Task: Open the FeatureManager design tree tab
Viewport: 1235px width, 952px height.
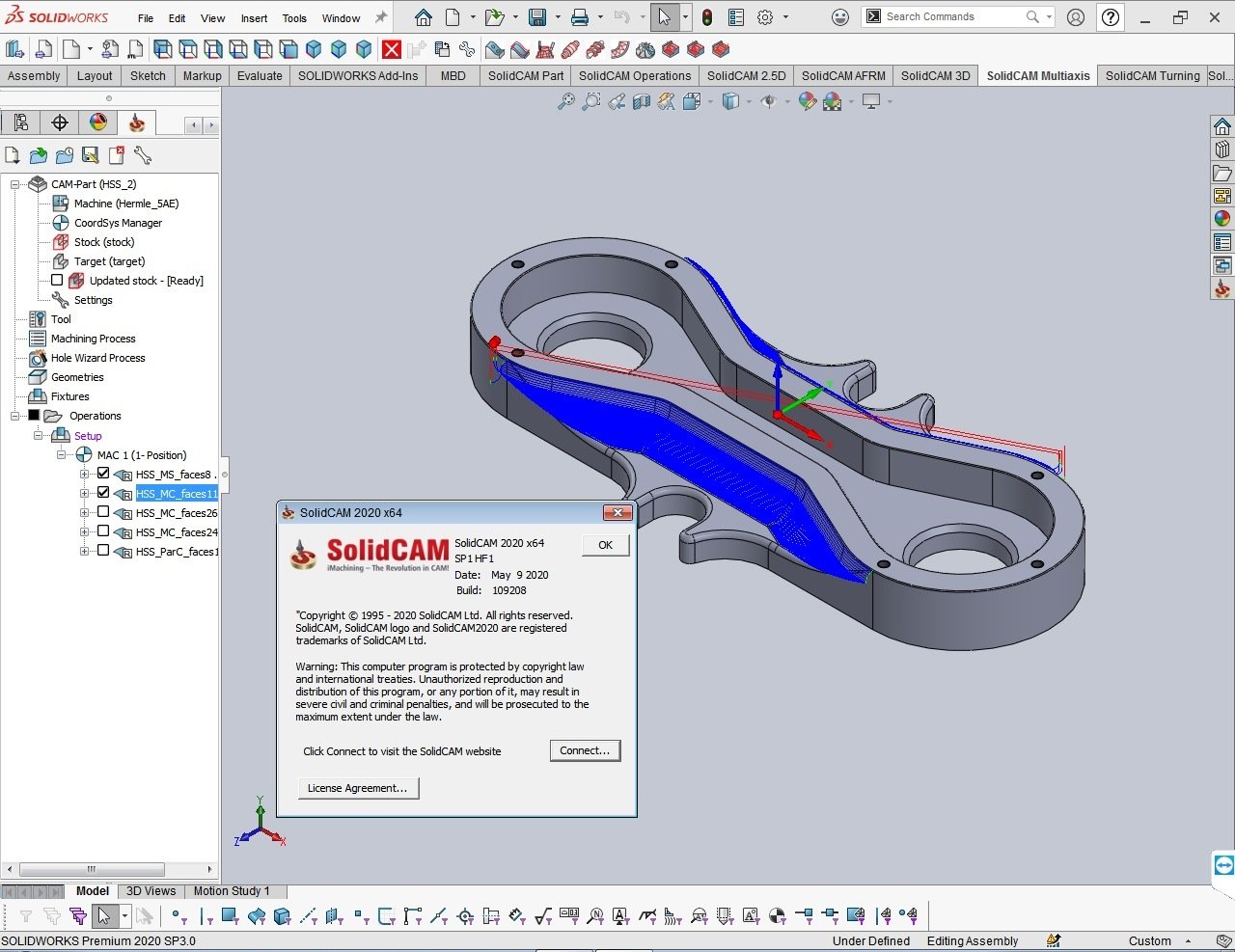Action: (x=20, y=122)
